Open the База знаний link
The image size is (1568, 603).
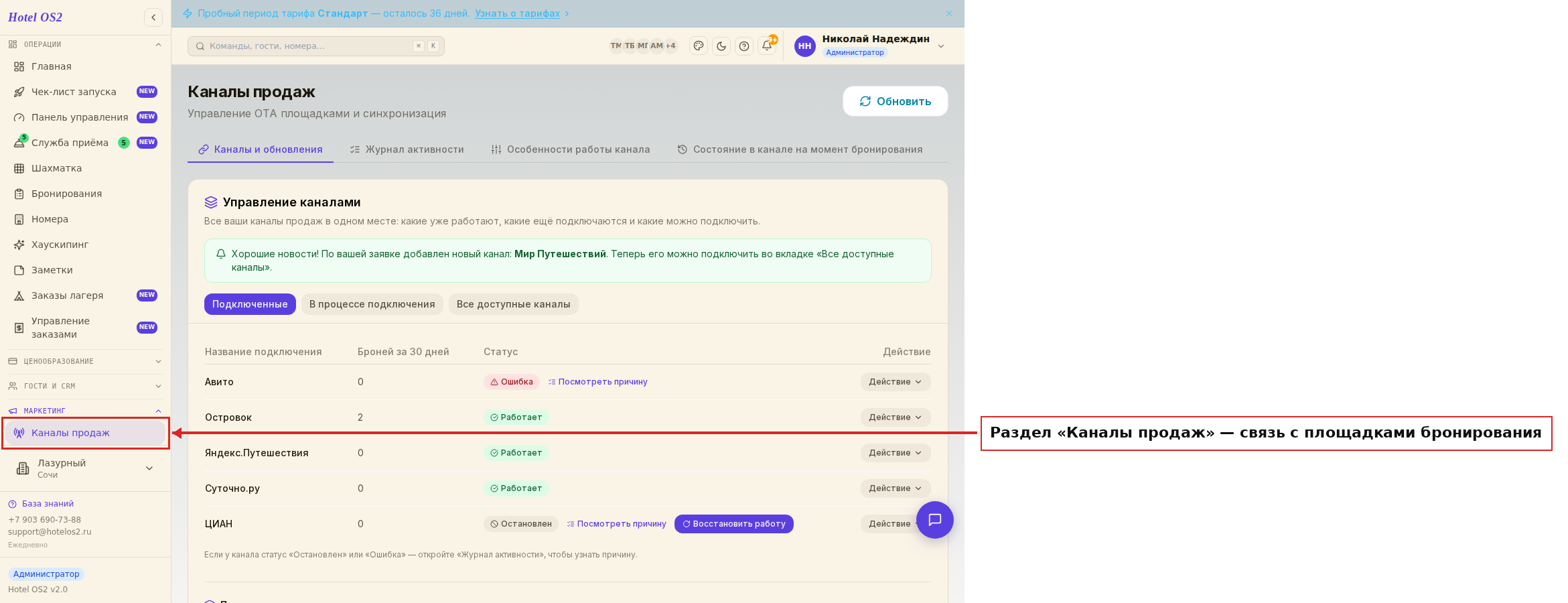tap(41, 504)
